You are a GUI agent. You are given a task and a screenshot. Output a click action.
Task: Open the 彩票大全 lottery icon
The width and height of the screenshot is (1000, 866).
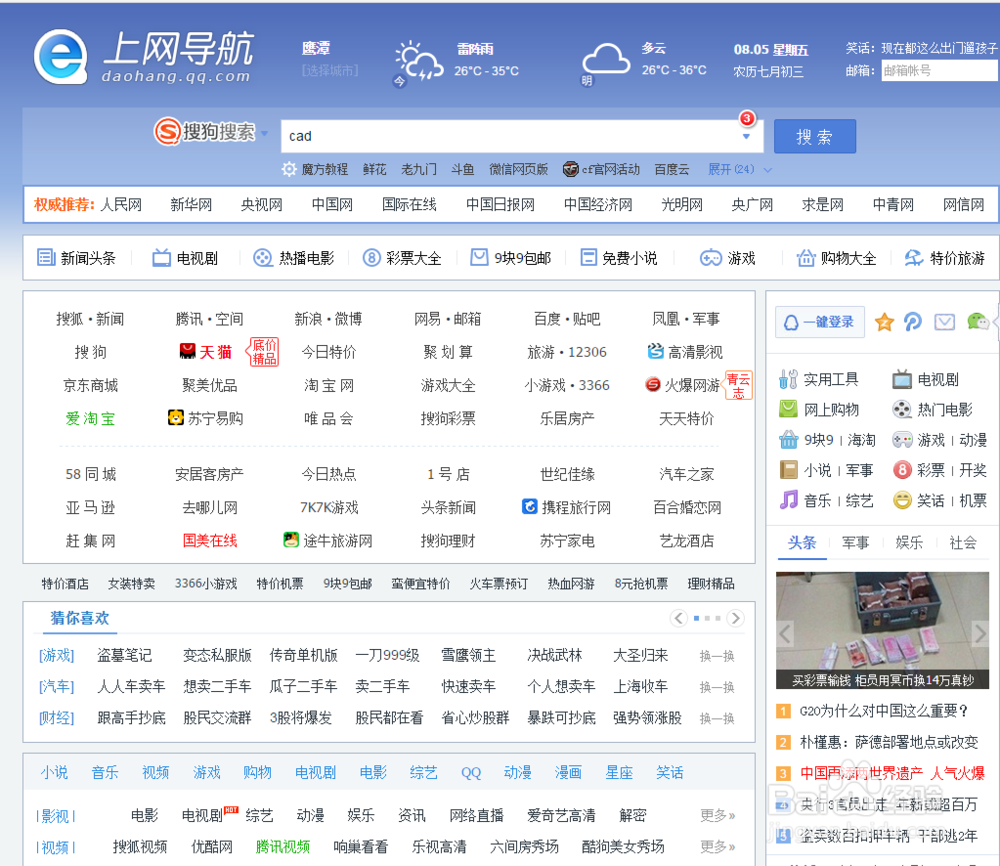371,258
